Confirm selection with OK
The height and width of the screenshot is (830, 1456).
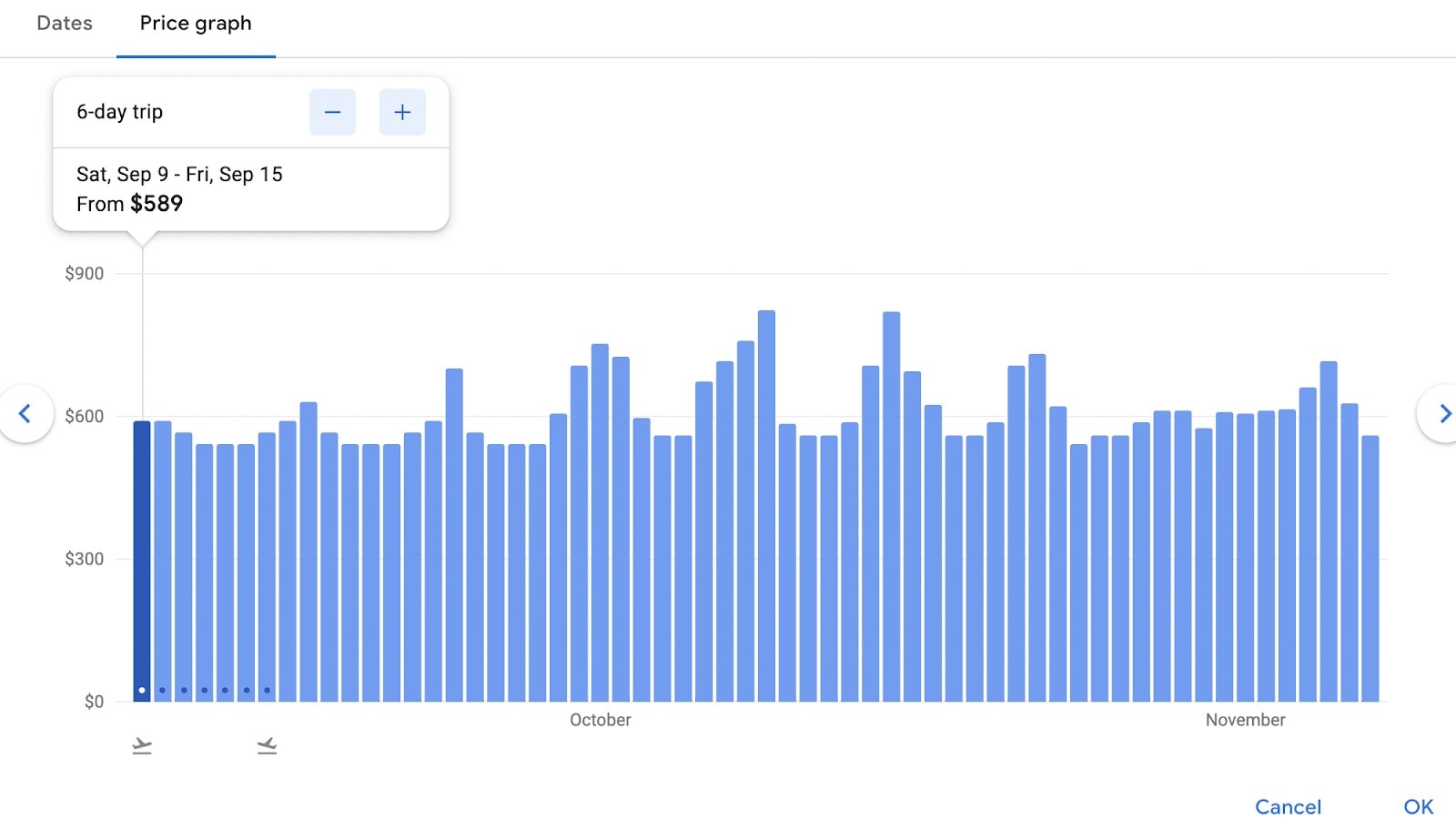(x=1418, y=806)
